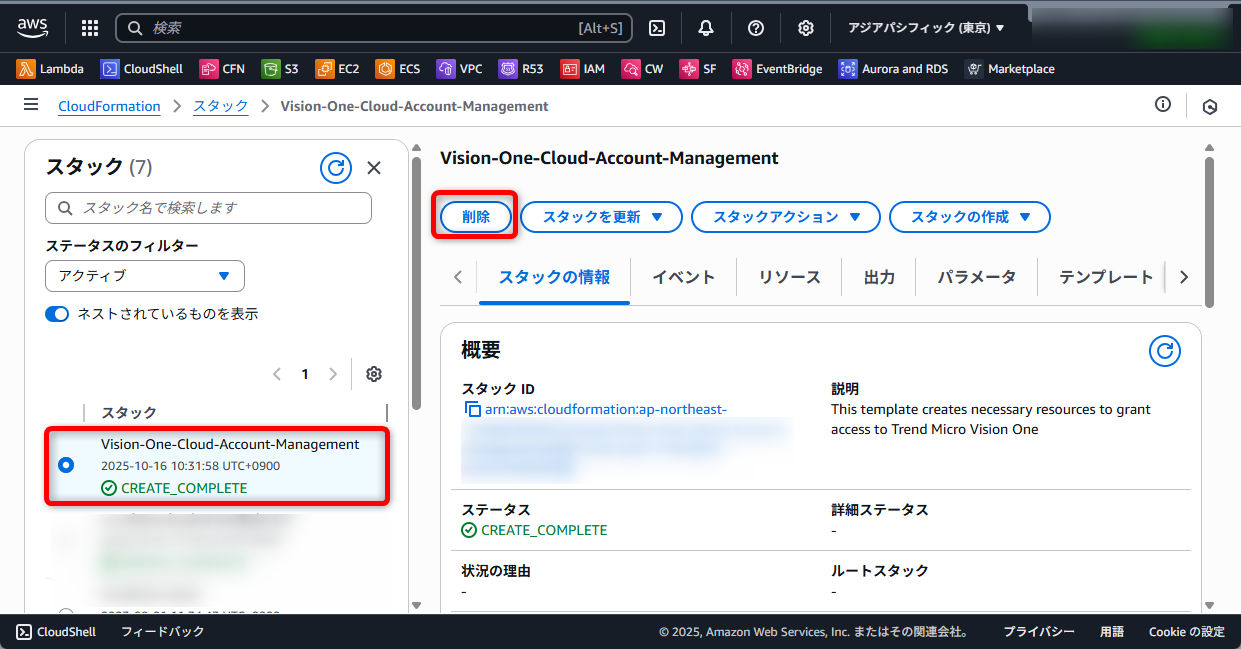1241x649 pixels.
Task: Refresh the stack list
Action: click(x=336, y=168)
